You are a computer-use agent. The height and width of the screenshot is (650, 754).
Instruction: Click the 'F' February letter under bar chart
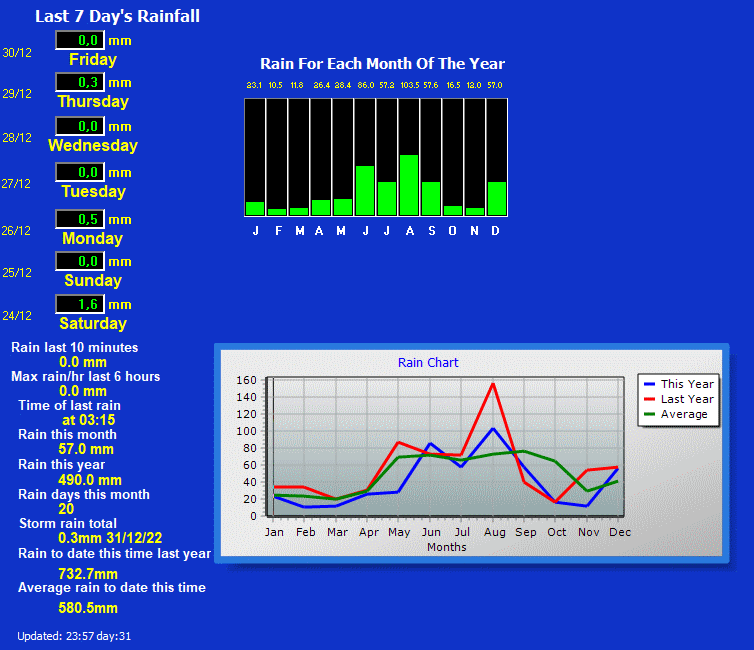278,231
